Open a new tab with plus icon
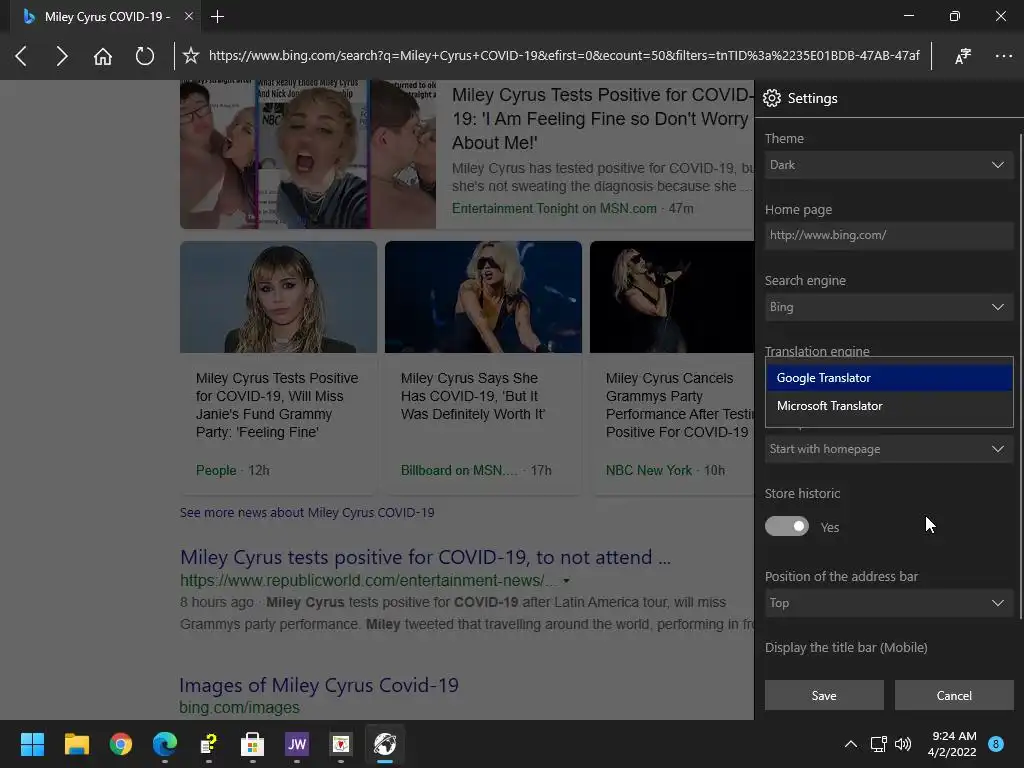 (x=217, y=16)
